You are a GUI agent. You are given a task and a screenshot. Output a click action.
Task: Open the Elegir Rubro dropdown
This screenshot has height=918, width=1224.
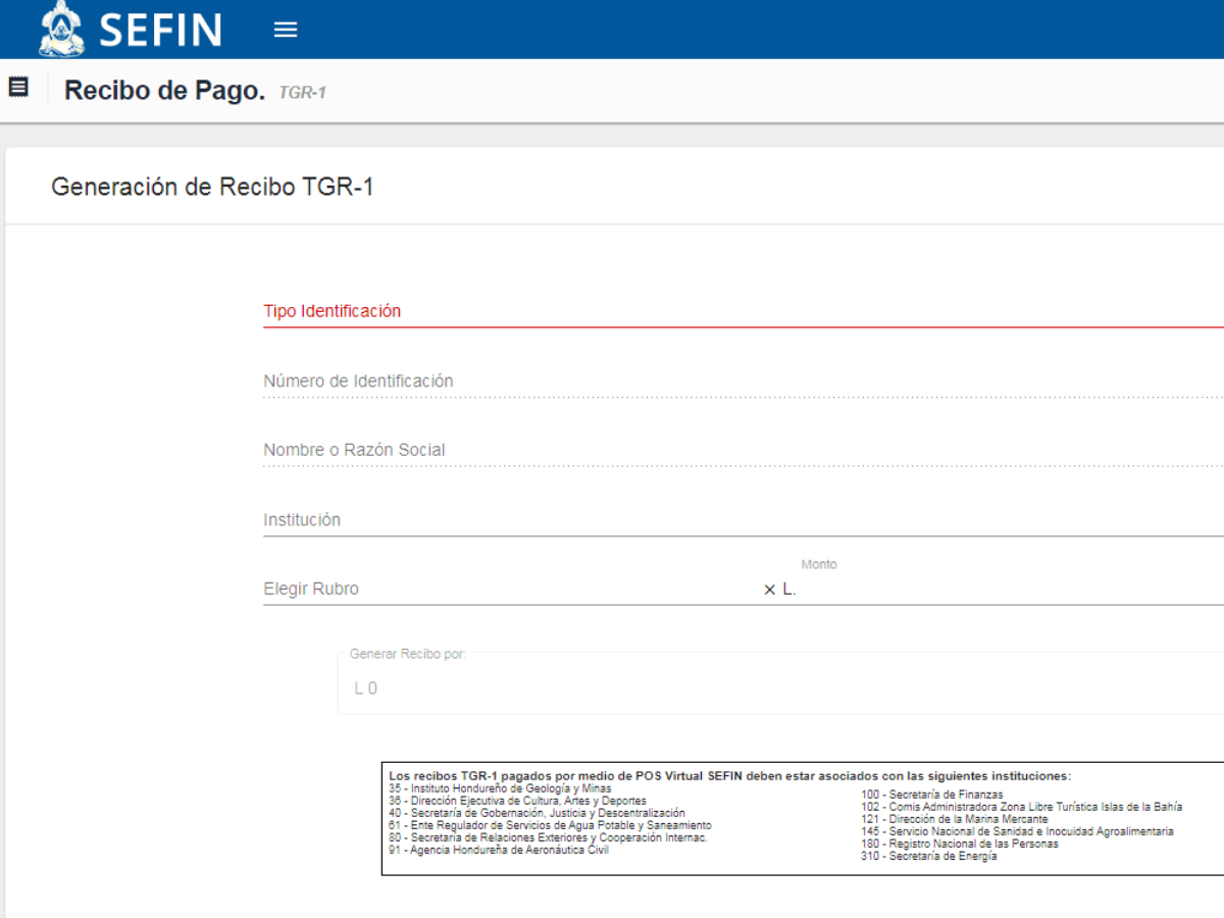click(x=450, y=589)
